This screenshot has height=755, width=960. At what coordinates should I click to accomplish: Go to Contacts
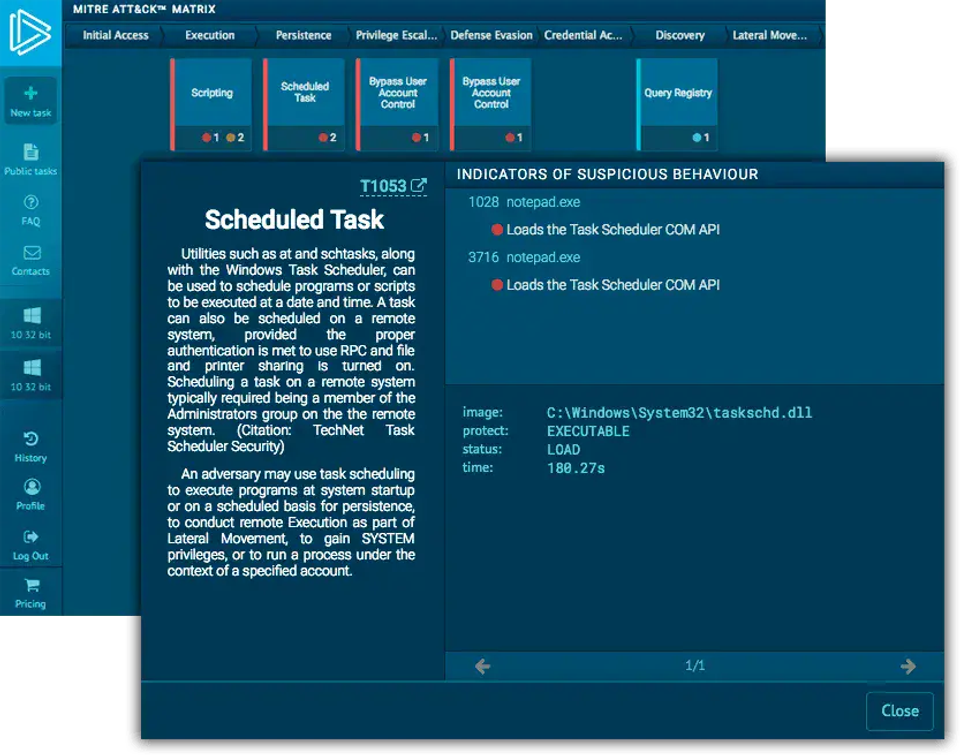click(30, 260)
